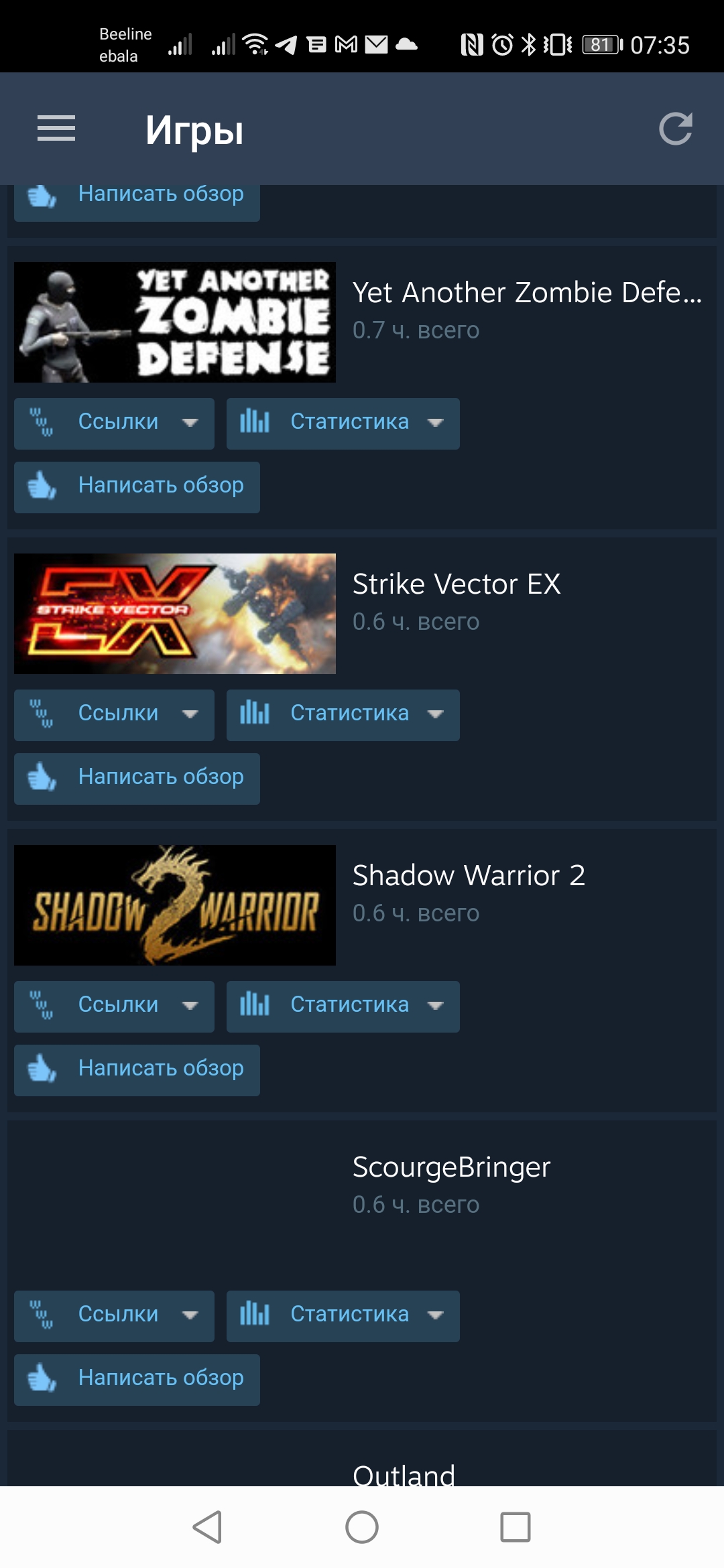Open Shadow Warrior 2 banner image
Viewport: 724px width, 1568px height.
point(175,905)
